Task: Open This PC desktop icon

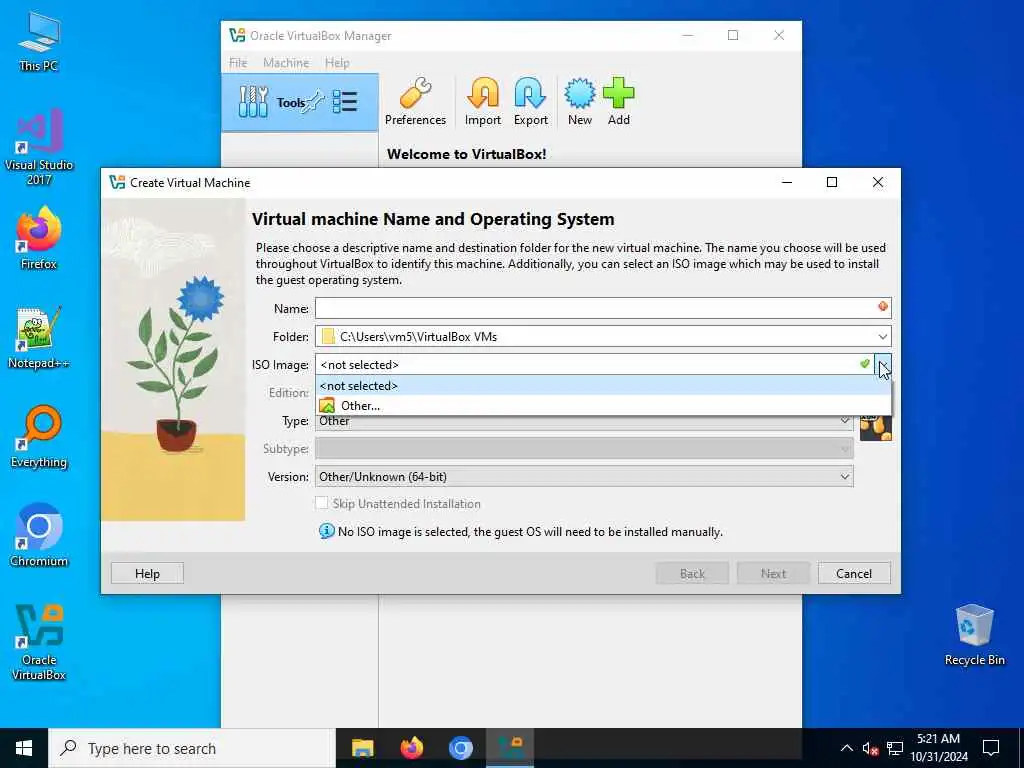Action: click(39, 41)
